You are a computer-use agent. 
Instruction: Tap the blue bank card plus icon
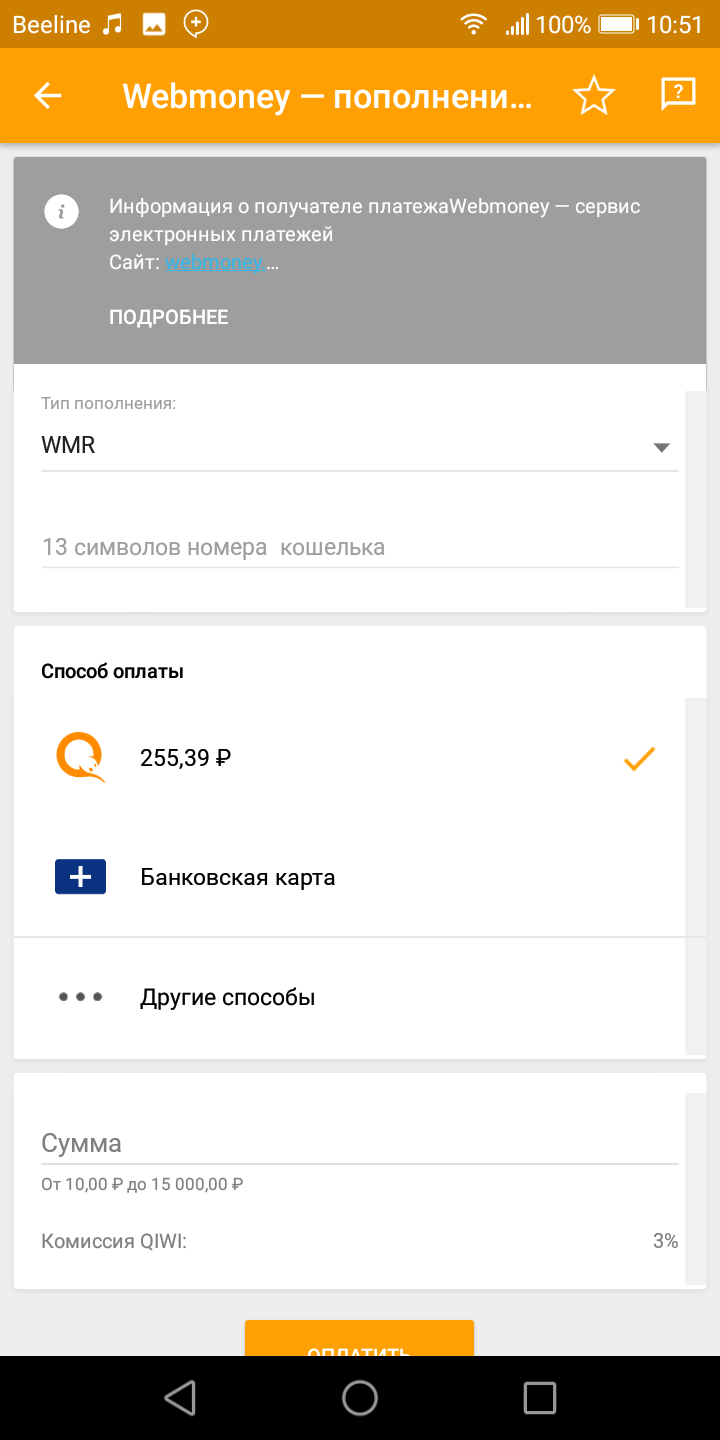(x=80, y=877)
